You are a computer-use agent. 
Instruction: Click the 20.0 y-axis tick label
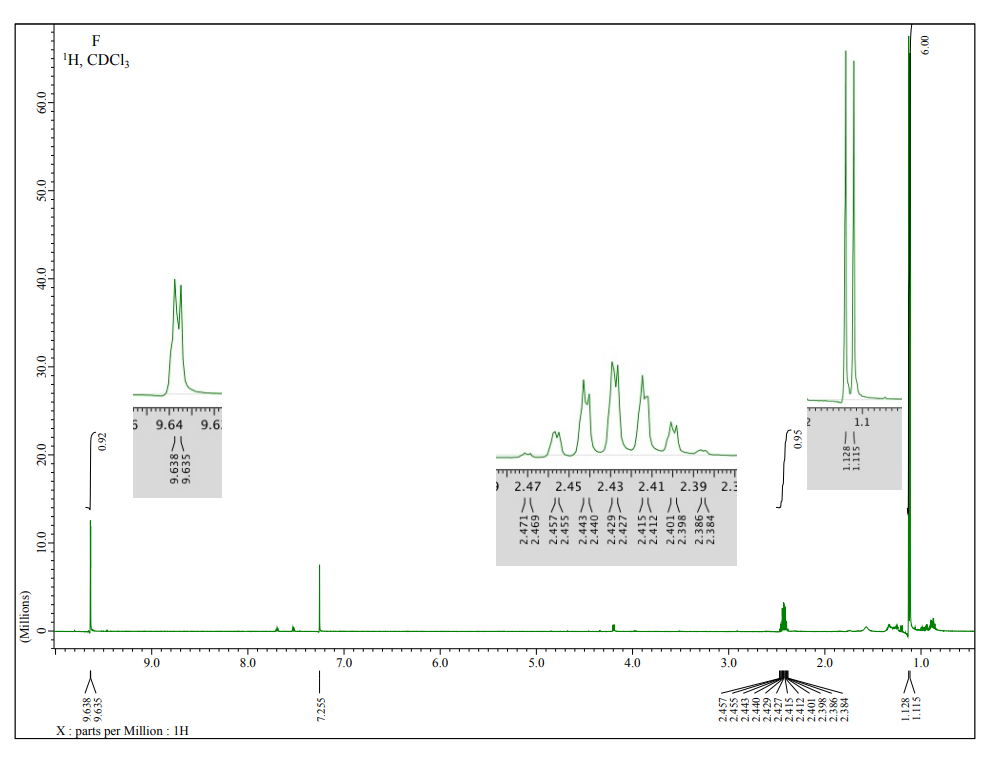click(41, 455)
